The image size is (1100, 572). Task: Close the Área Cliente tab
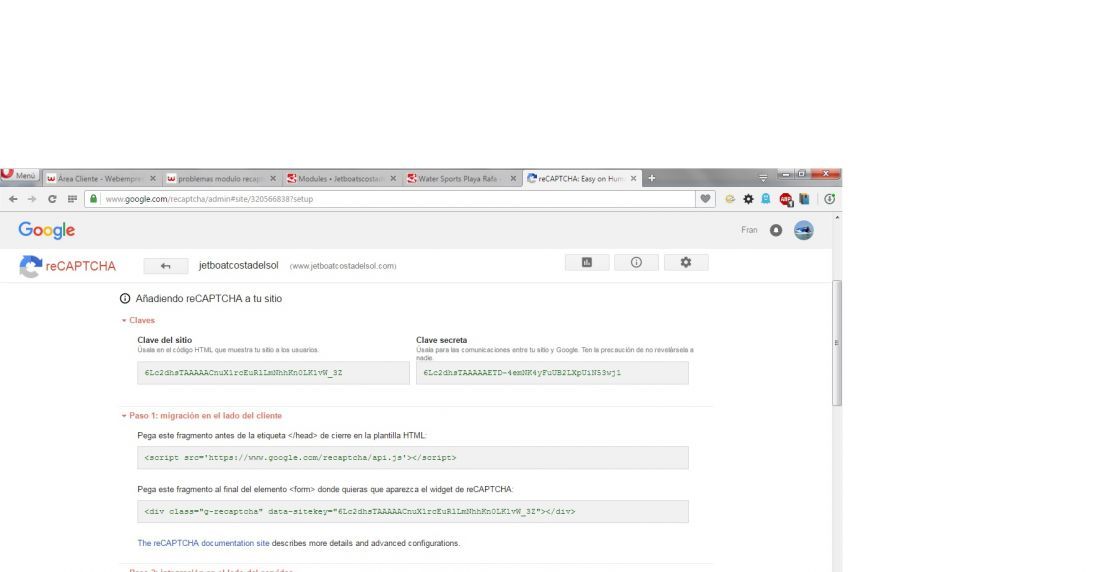pyautogui.click(x=153, y=179)
